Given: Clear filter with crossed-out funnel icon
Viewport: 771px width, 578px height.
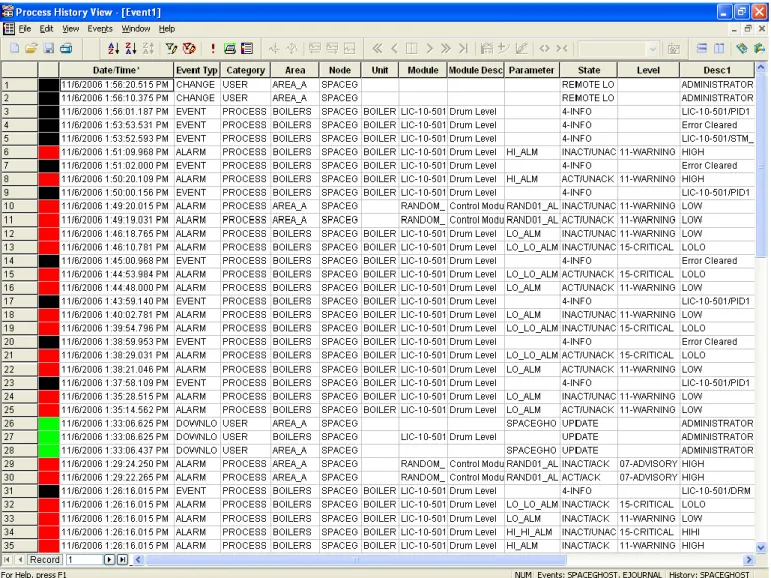Looking at the screenshot, I should pos(189,48).
